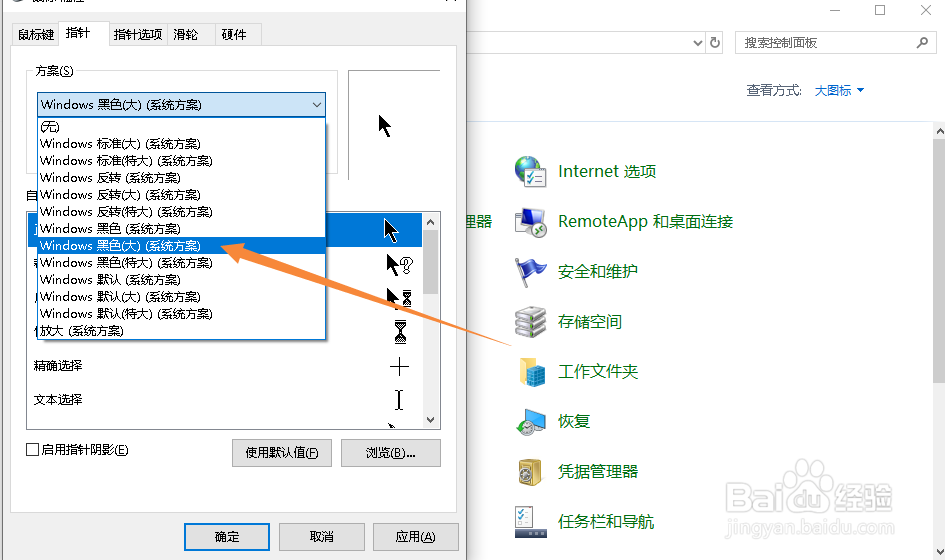Open the 凭据管理器 safe icon
945x560 pixels.
pyautogui.click(x=530, y=472)
